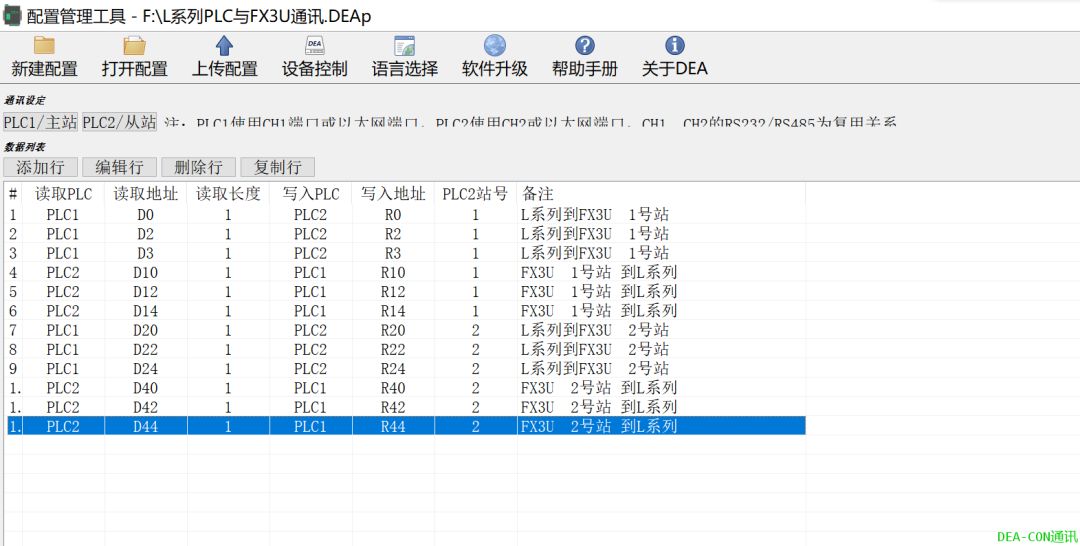Click the 备注 cell in highlighted row D44
Viewport: 1080px width, 546px height.
tap(661, 426)
